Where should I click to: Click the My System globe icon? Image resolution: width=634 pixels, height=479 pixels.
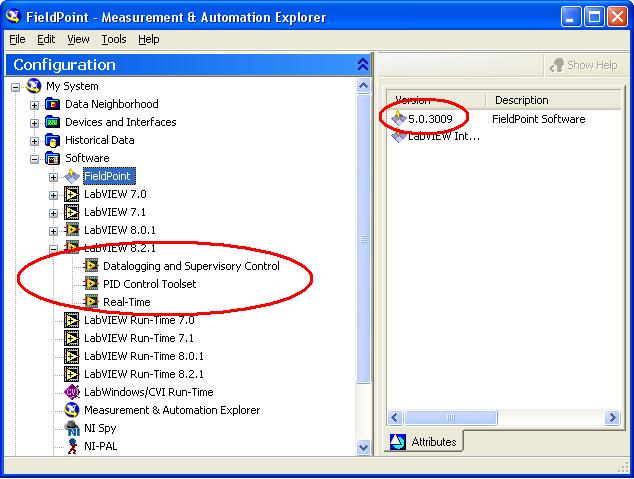coord(34,86)
